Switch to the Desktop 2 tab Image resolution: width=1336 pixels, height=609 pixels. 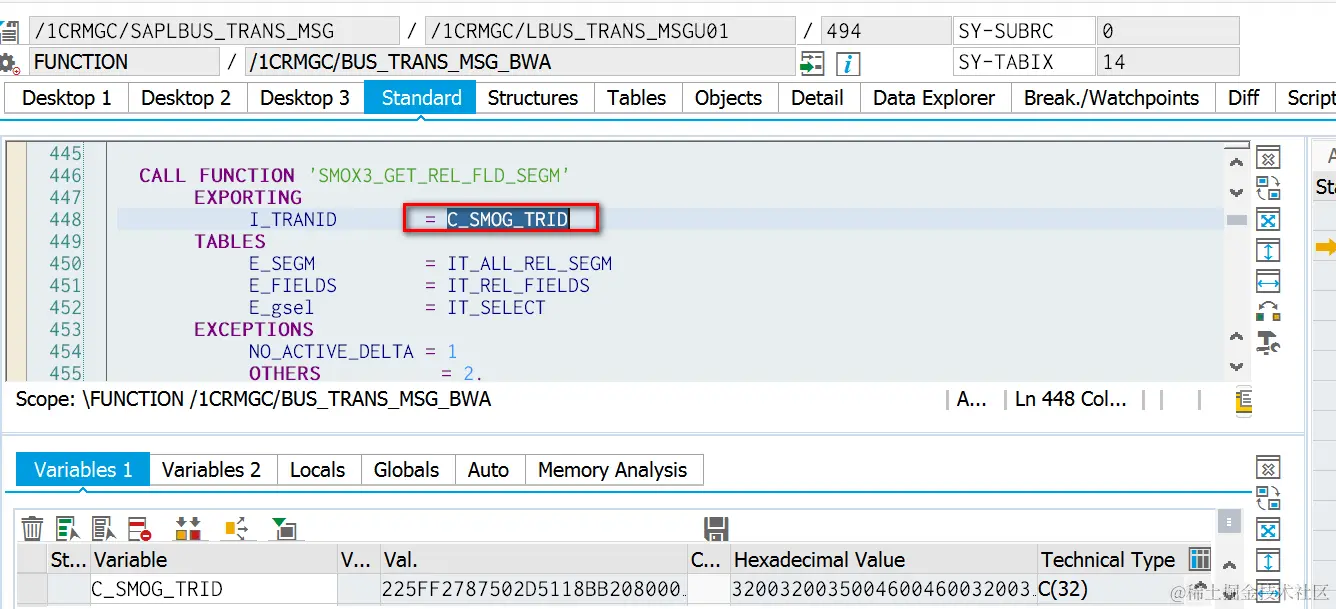(186, 98)
